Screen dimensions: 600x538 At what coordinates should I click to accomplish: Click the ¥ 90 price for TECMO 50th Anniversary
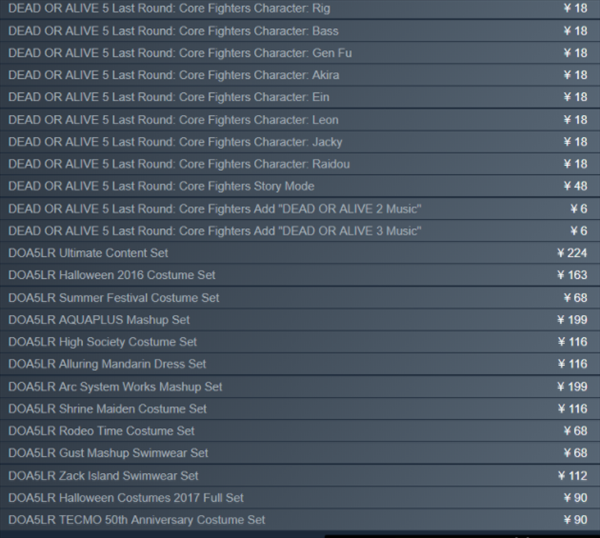575,520
